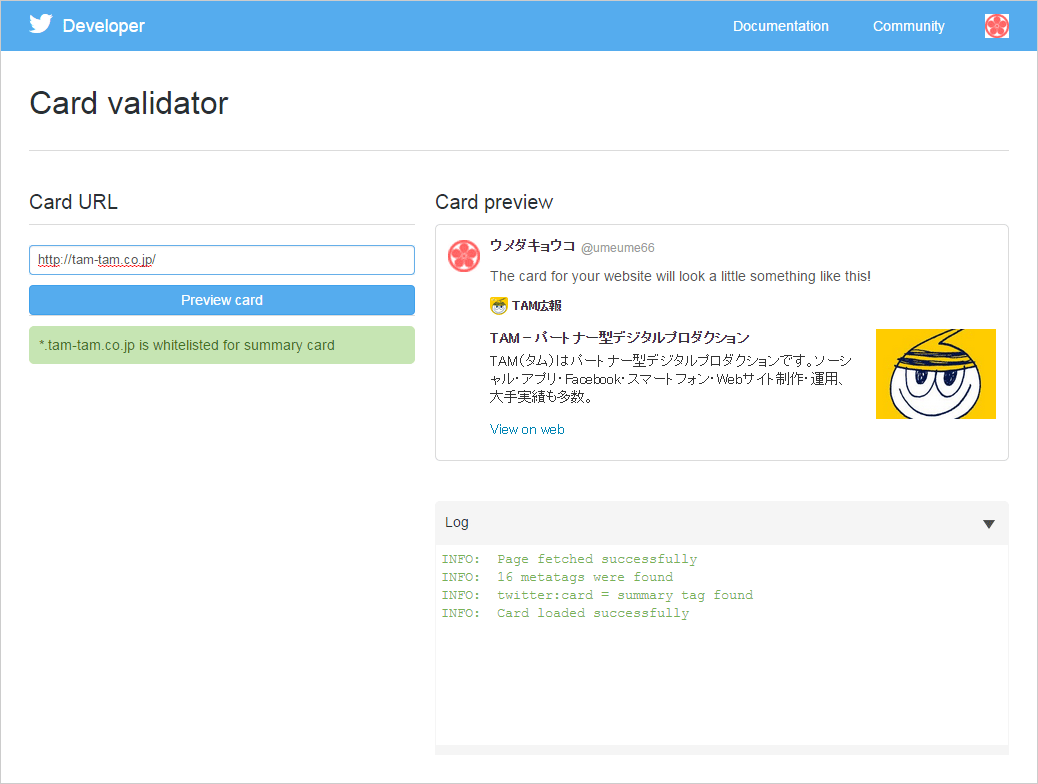Click the TAM広報 account name

pyautogui.click(x=537, y=306)
